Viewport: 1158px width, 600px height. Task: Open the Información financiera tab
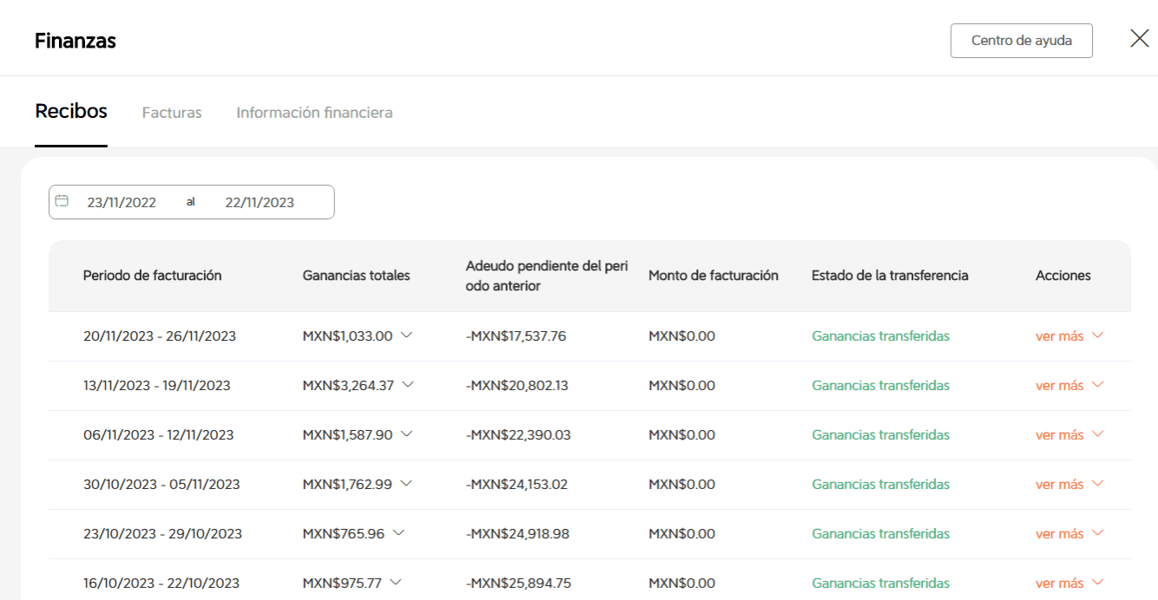coord(314,113)
